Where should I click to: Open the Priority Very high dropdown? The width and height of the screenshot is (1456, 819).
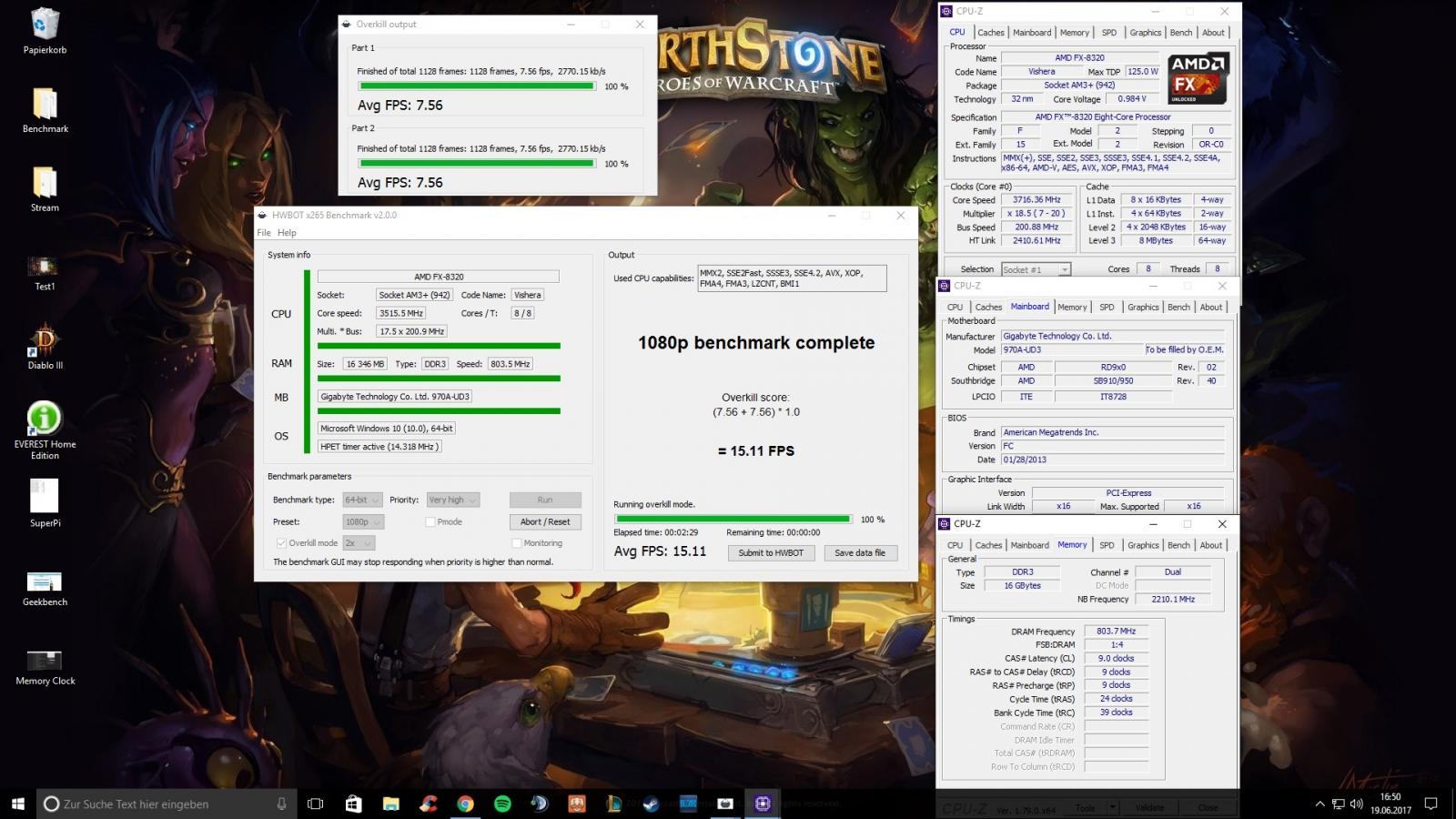(x=452, y=500)
